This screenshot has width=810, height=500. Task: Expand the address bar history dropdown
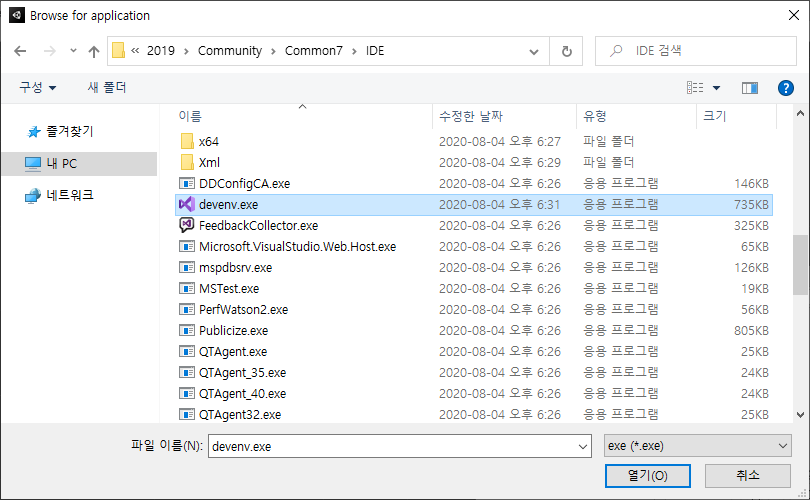point(534,51)
